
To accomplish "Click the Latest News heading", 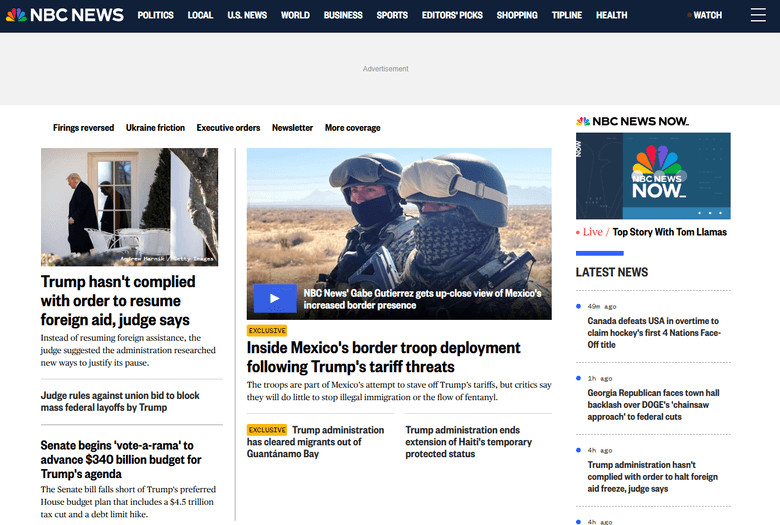I will click(x=612, y=272).
